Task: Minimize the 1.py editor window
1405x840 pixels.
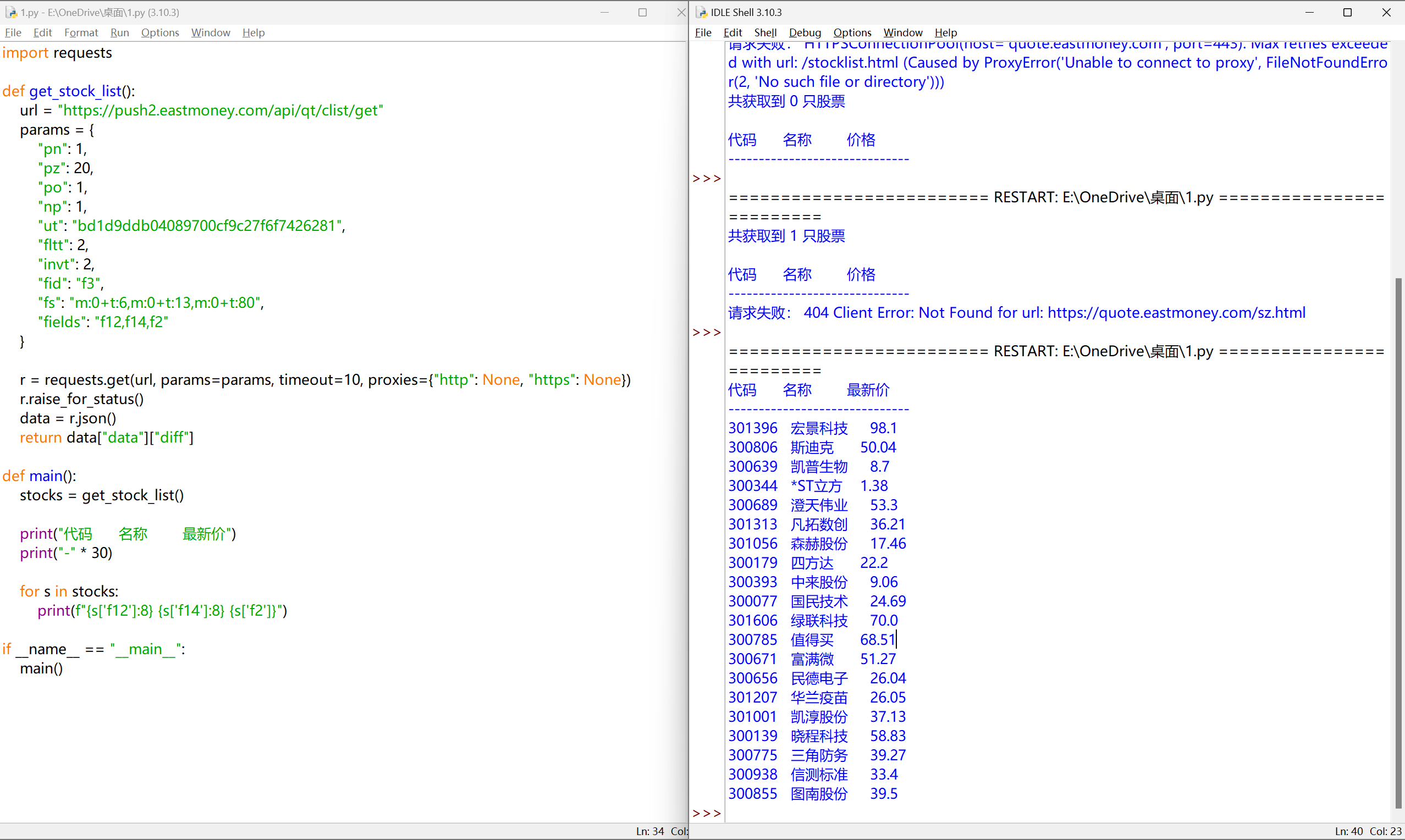Action: [604, 12]
